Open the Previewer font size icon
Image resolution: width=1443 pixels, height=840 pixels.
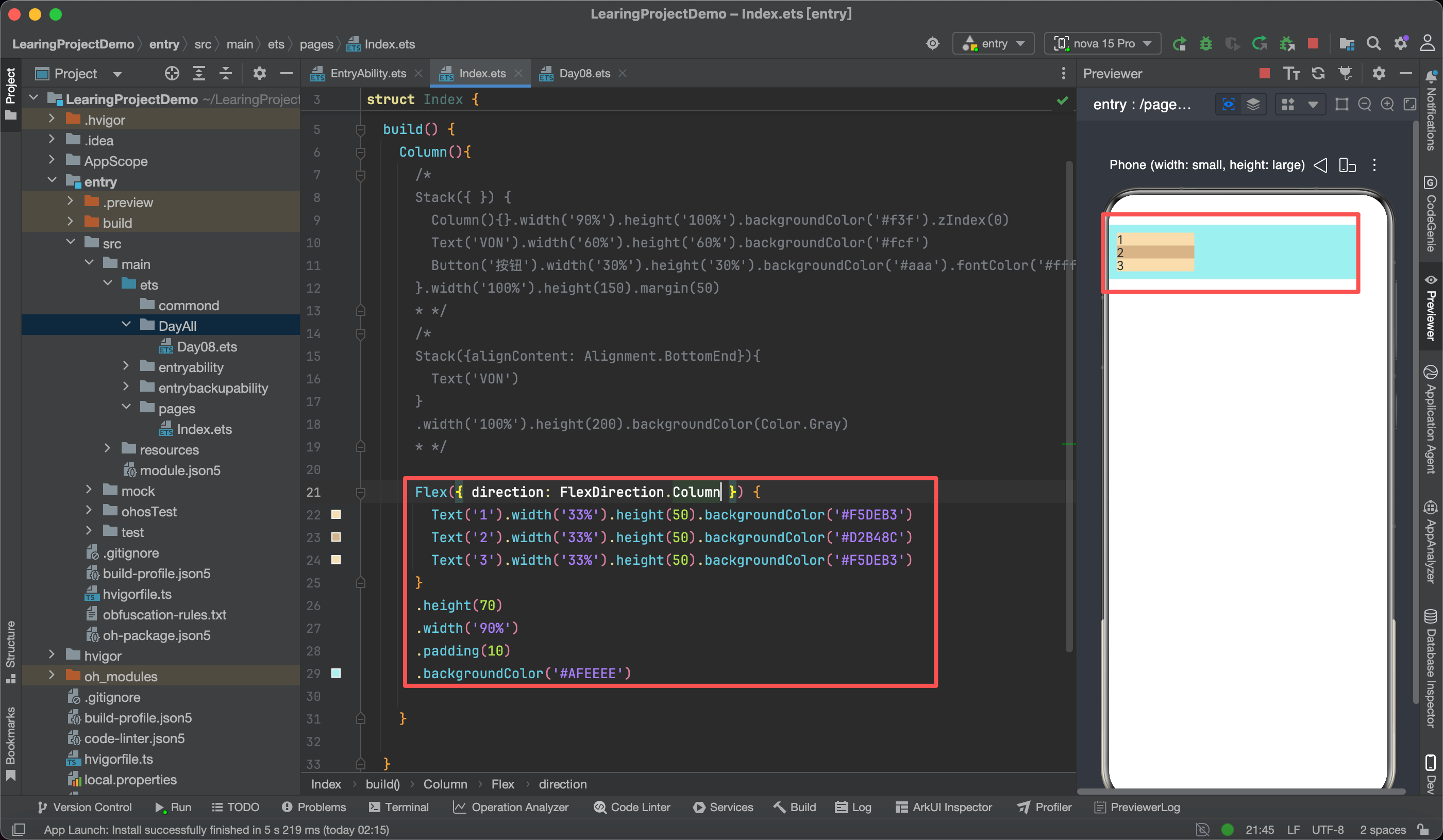coord(1291,73)
